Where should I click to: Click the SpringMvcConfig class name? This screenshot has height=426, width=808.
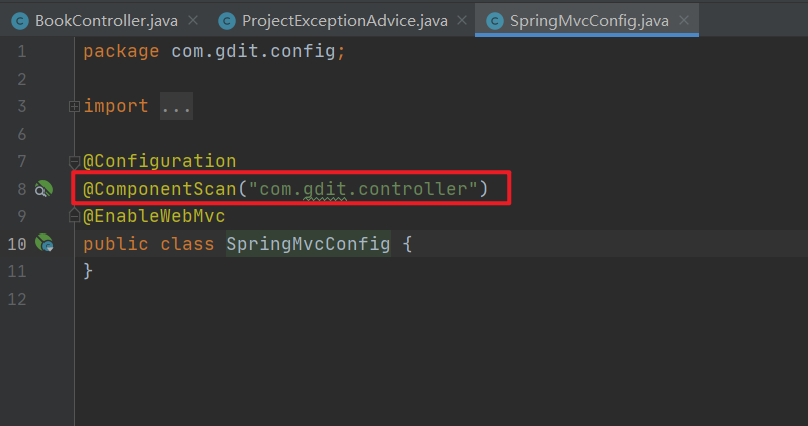[308, 243]
